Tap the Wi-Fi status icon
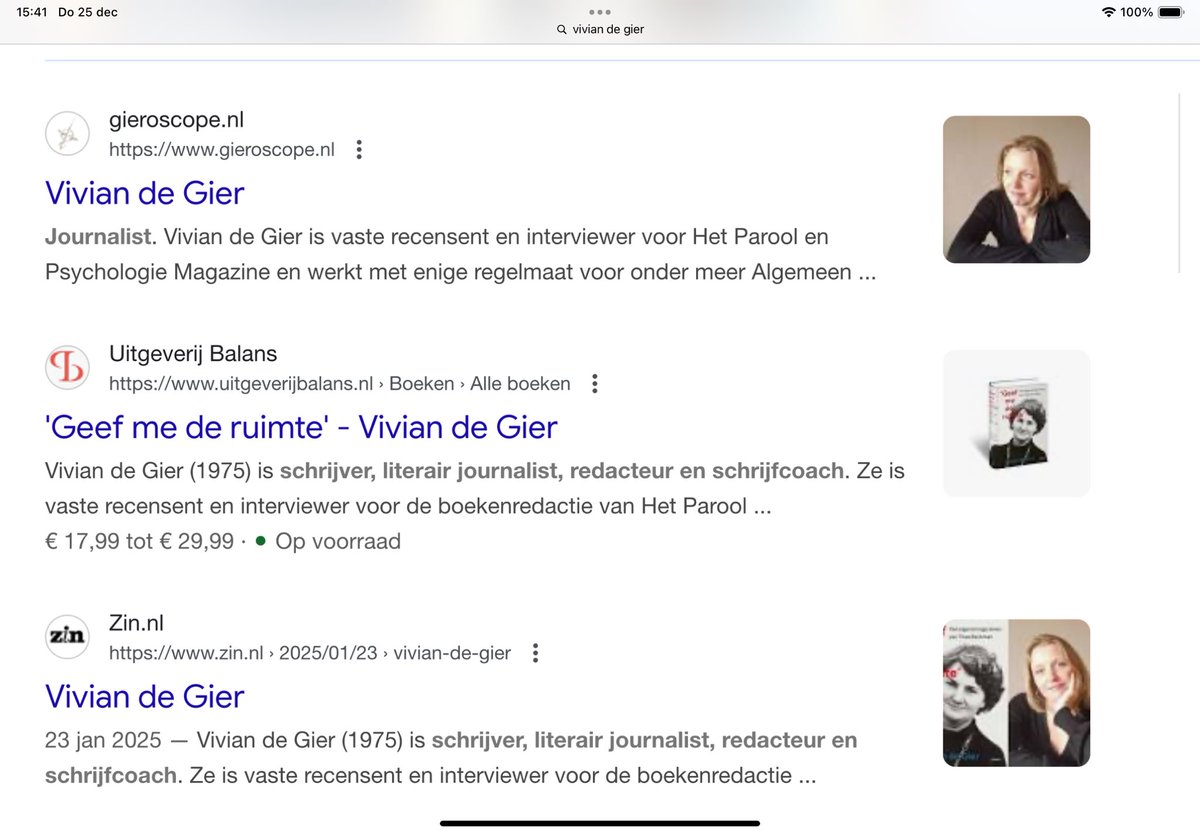The width and height of the screenshot is (1200, 834). coord(1108,12)
